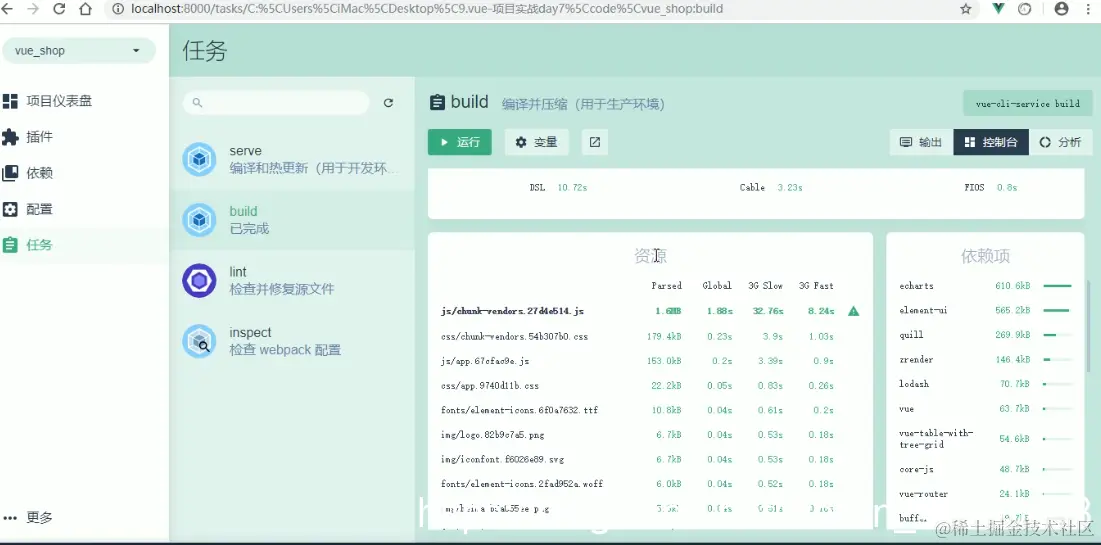The width and height of the screenshot is (1101, 545).
Task: Click the 3G Fast column header
Action: (x=816, y=286)
